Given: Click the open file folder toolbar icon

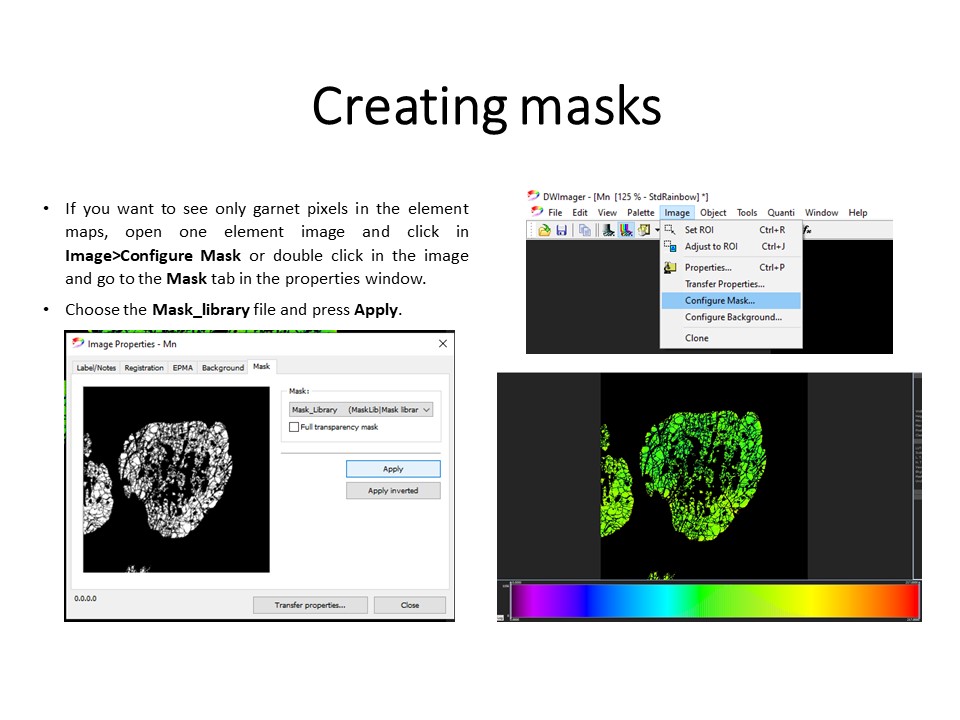Looking at the screenshot, I should 545,230.
